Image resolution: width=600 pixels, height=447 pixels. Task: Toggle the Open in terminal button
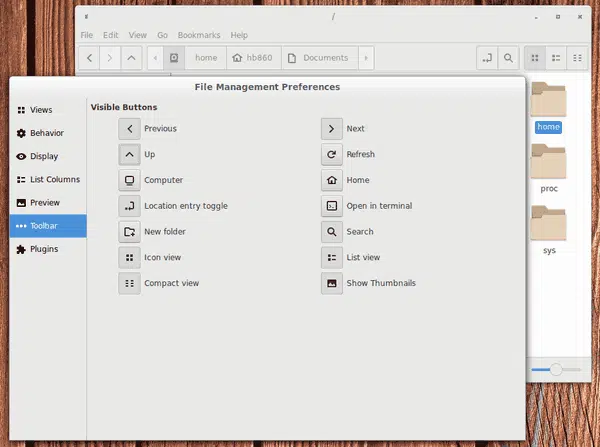pos(332,206)
